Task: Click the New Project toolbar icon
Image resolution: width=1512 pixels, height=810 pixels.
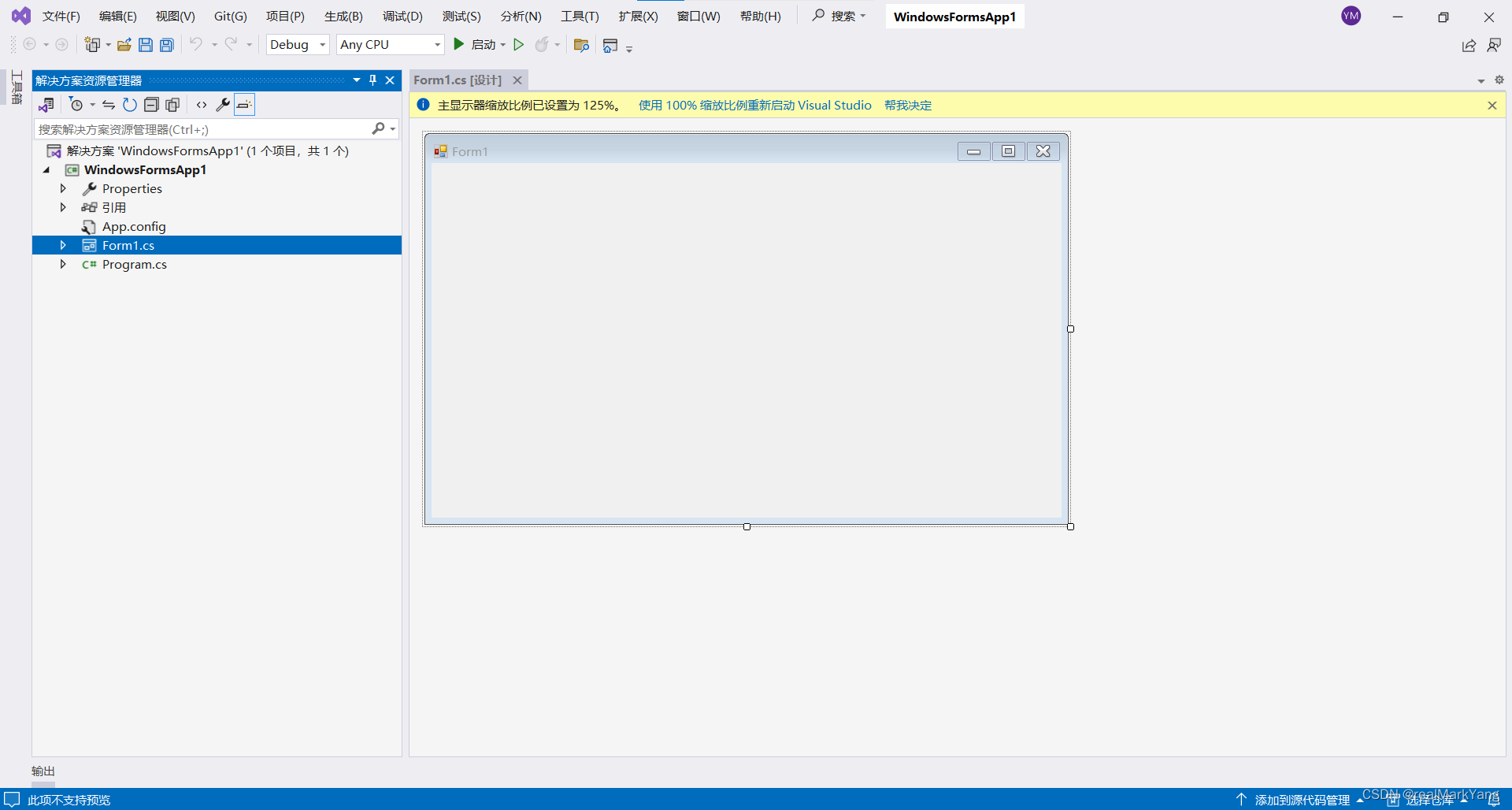Action: click(93, 45)
